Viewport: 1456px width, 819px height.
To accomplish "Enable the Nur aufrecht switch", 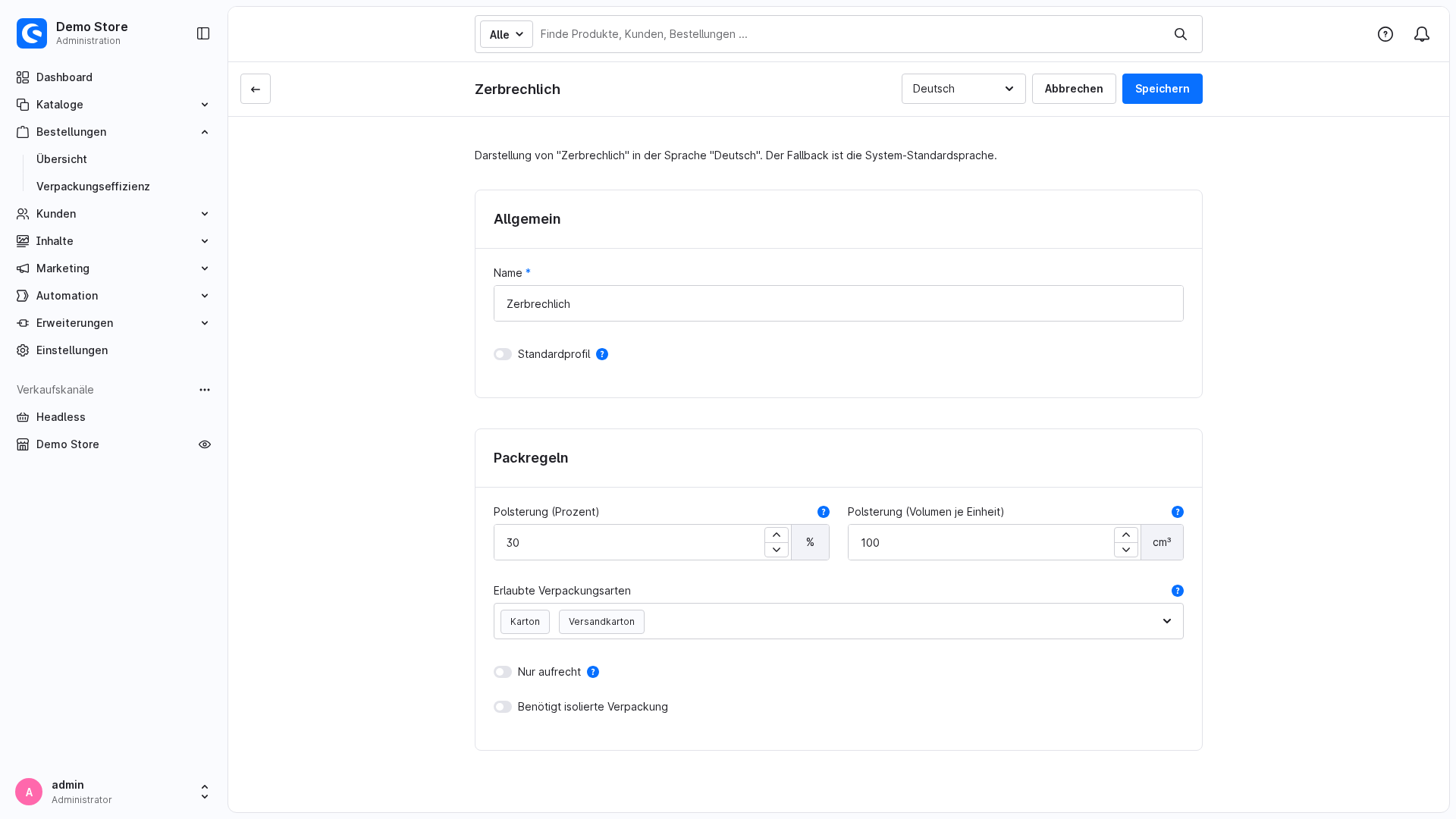I will (x=503, y=672).
